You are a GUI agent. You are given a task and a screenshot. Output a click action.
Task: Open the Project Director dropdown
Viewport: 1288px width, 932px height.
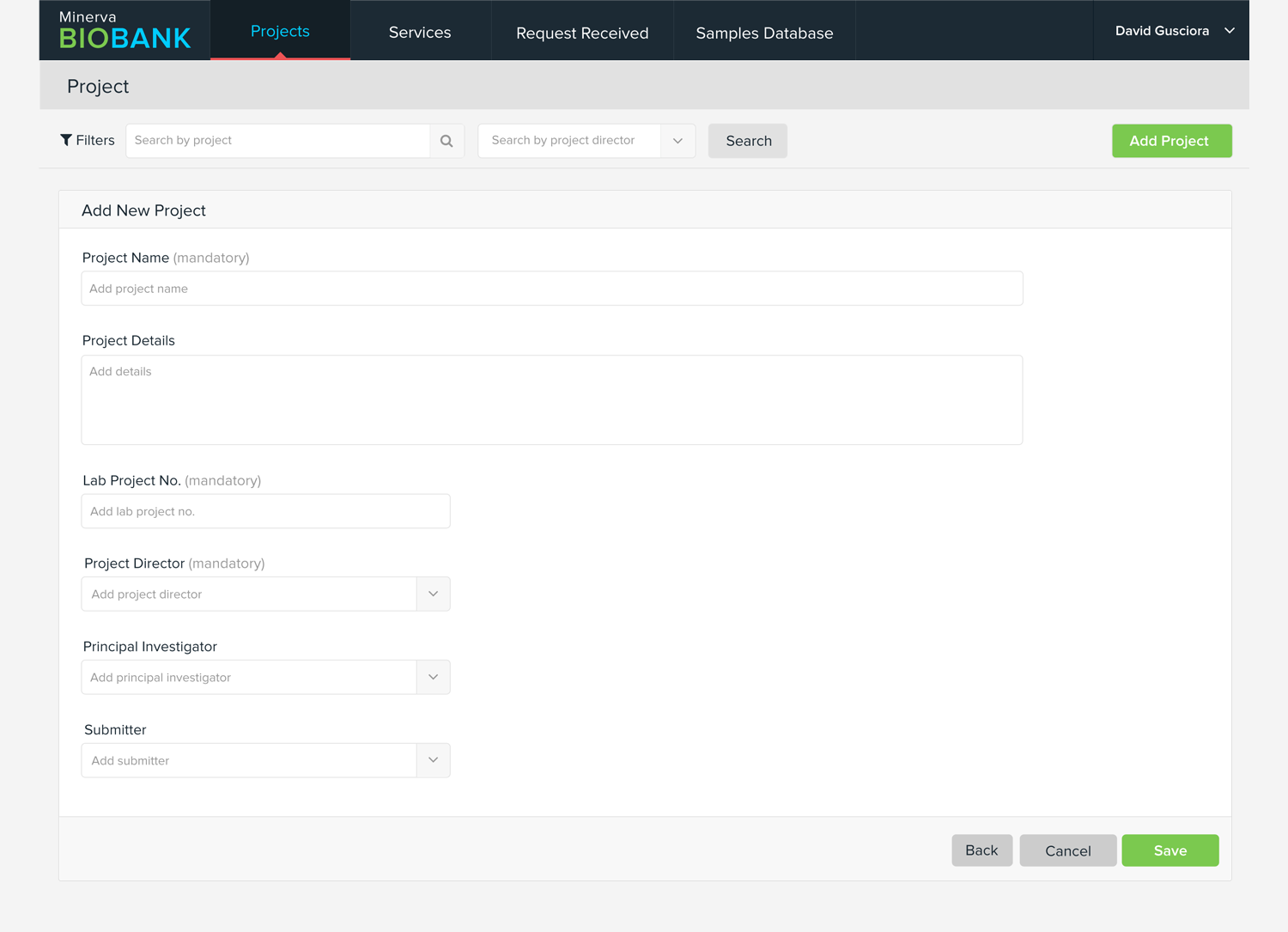click(x=433, y=594)
